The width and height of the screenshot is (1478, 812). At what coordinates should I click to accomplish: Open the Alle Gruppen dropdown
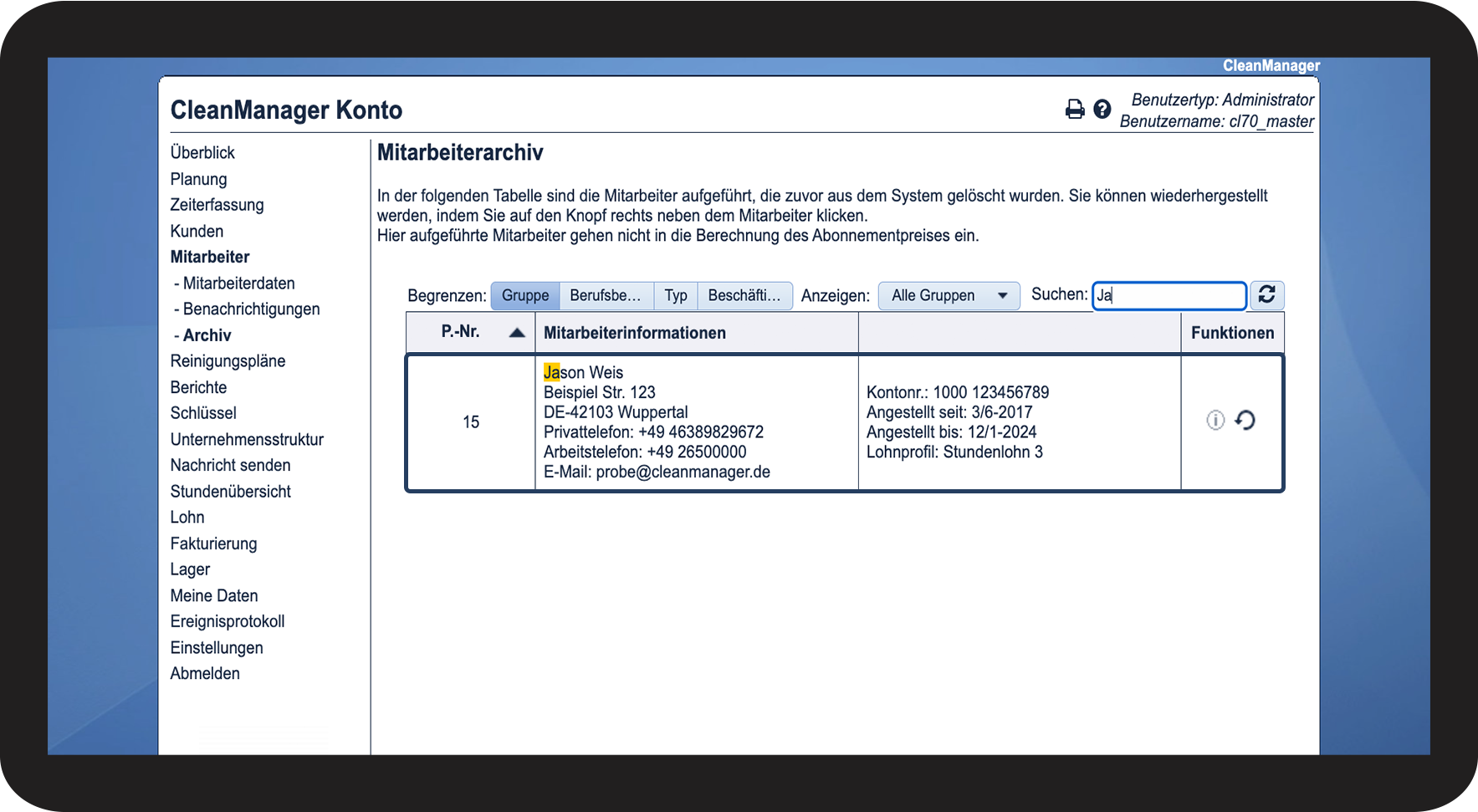(949, 296)
